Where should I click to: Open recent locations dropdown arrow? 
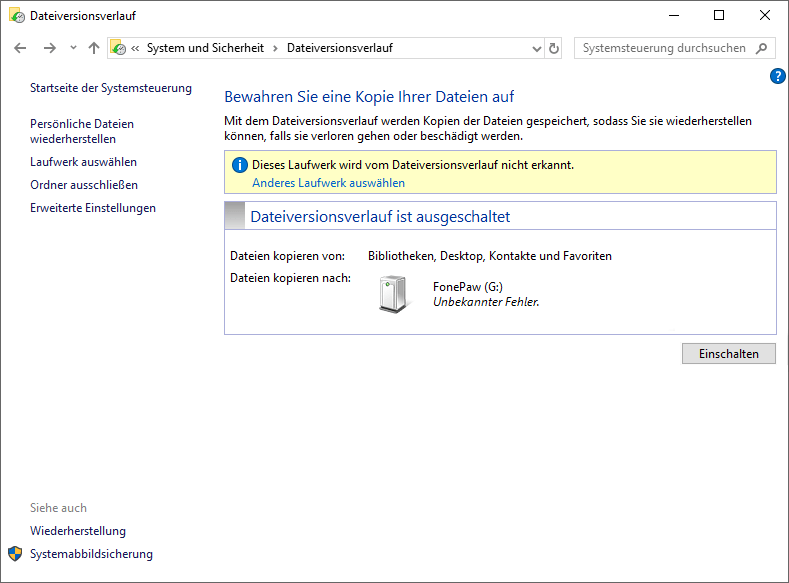coord(73,48)
